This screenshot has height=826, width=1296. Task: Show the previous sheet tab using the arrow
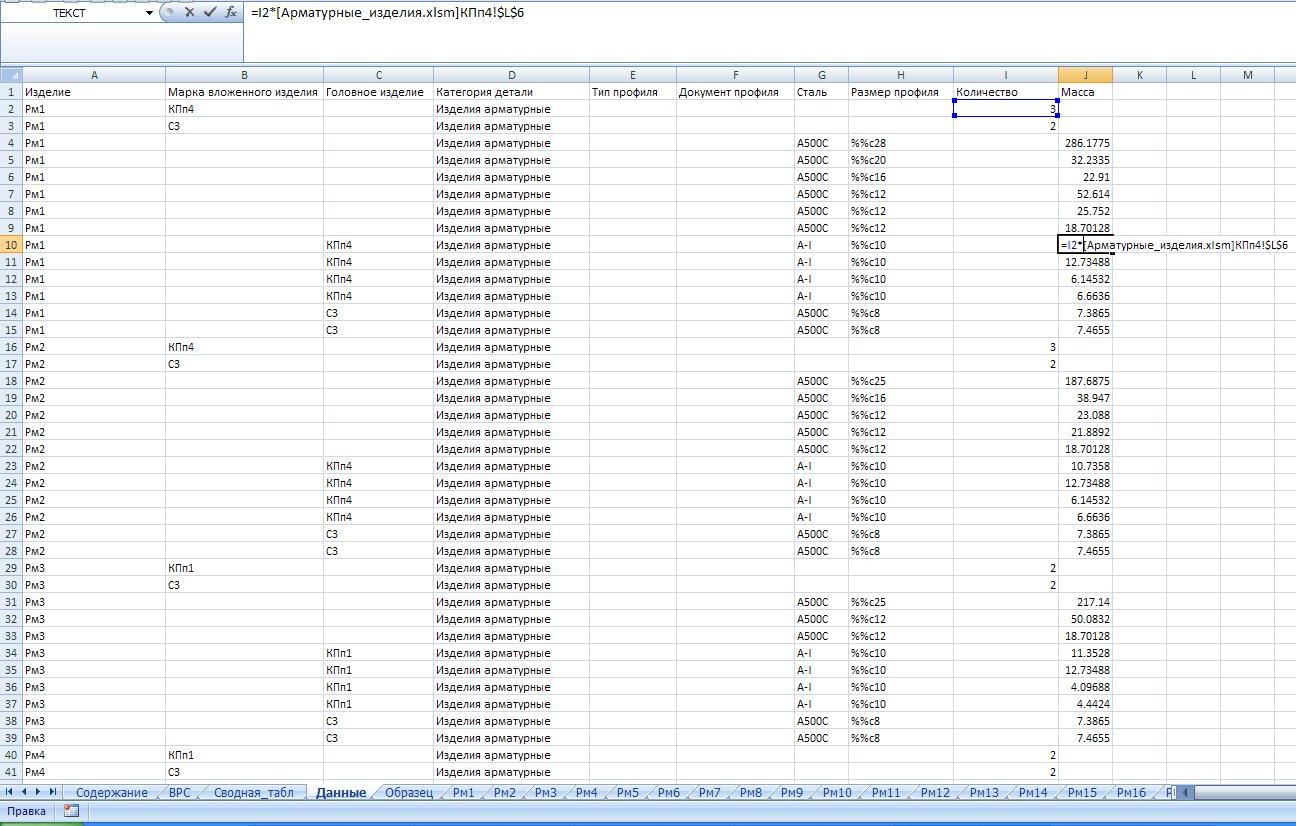[x=25, y=793]
